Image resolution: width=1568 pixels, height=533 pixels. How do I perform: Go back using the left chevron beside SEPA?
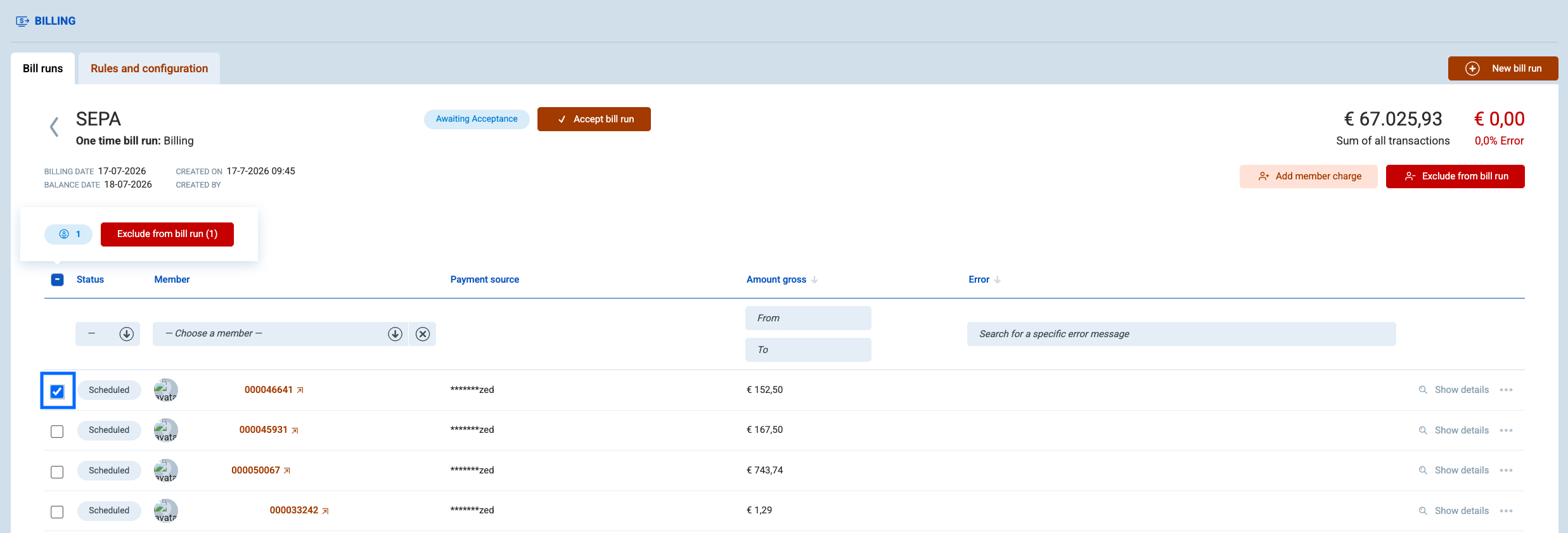[55, 127]
